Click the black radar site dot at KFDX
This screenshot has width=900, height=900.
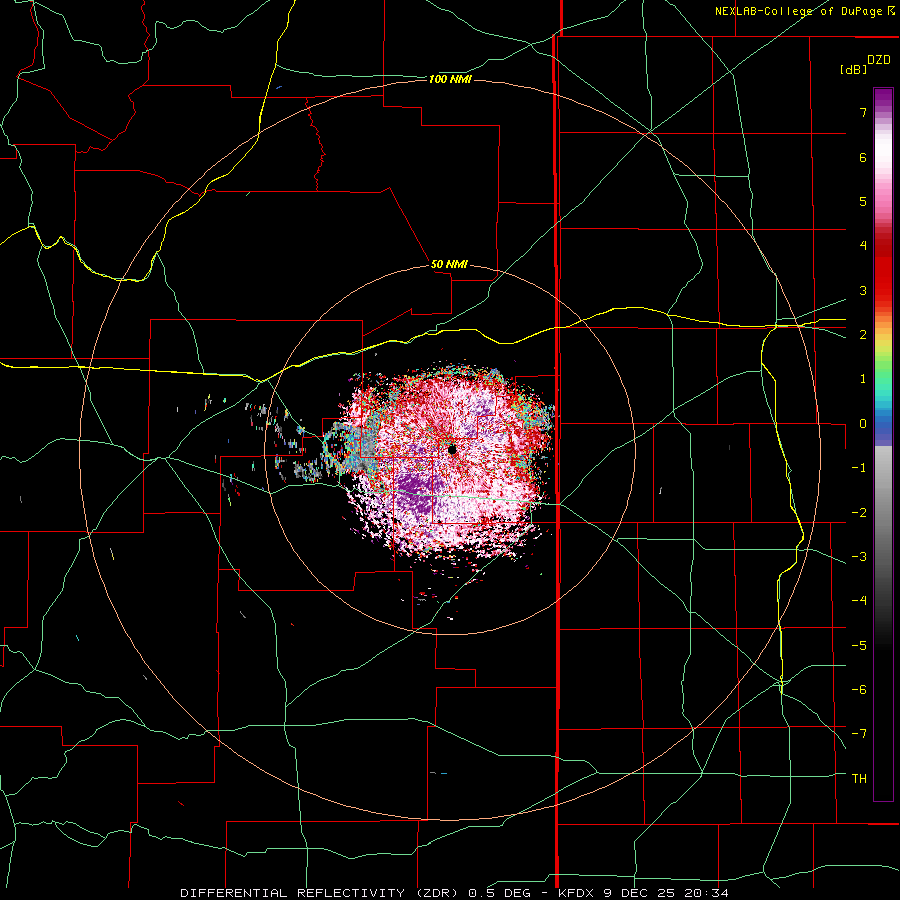[x=452, y=449]
